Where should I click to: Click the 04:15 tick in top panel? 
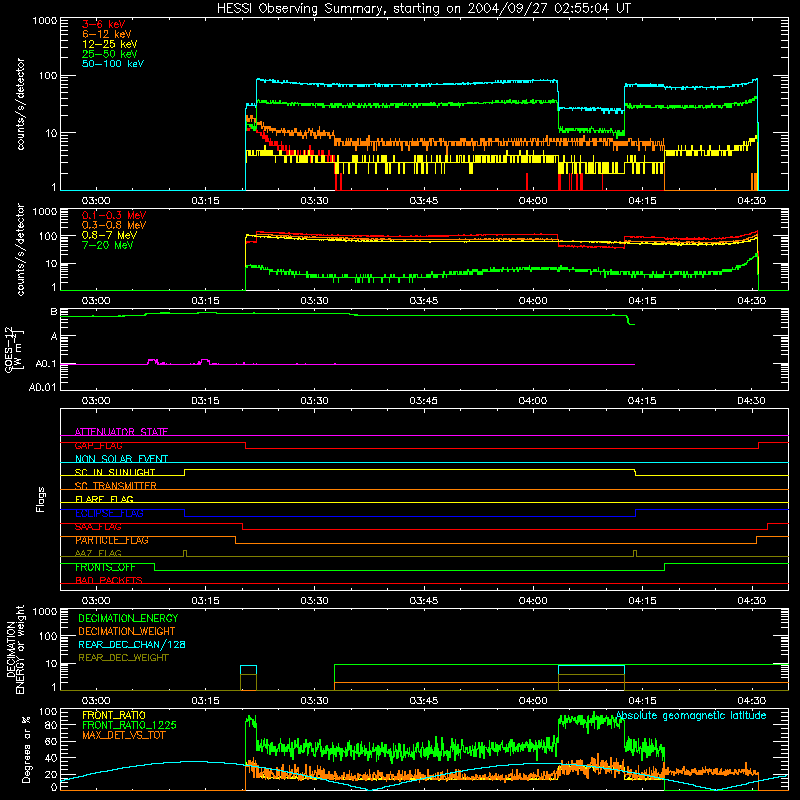point(642,201)
